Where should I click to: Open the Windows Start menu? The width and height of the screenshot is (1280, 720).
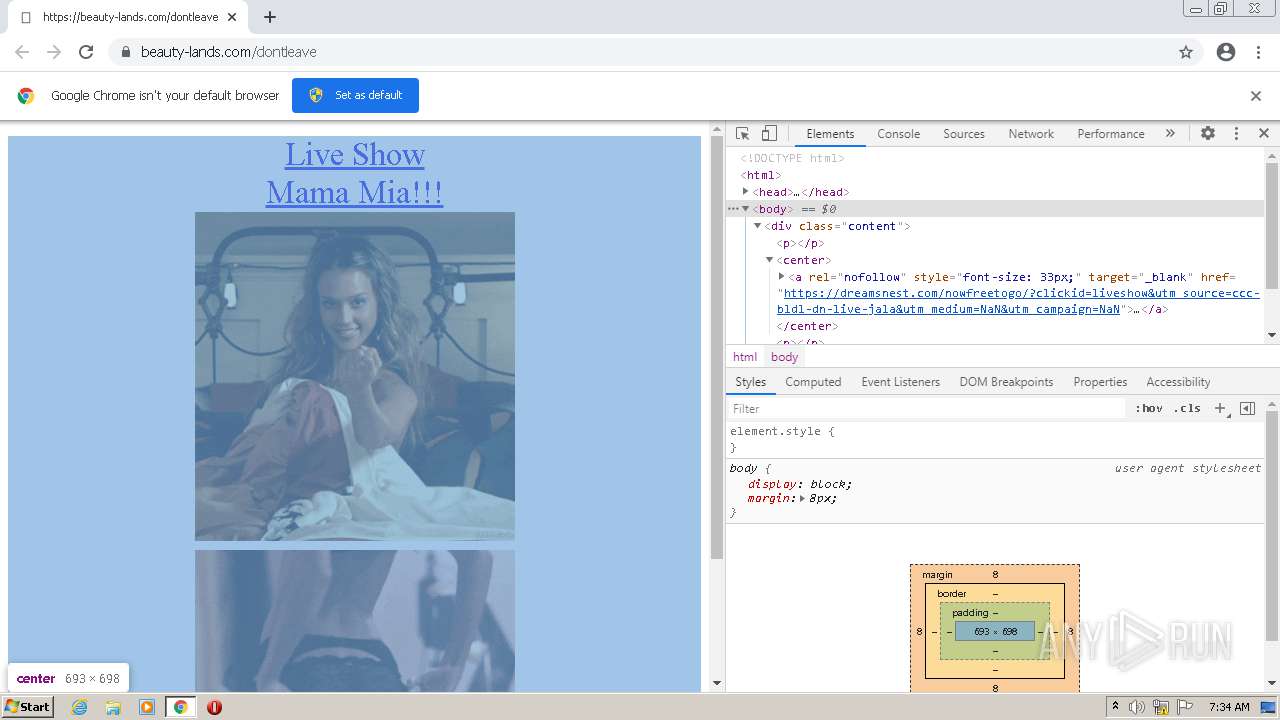coord(28,706)
